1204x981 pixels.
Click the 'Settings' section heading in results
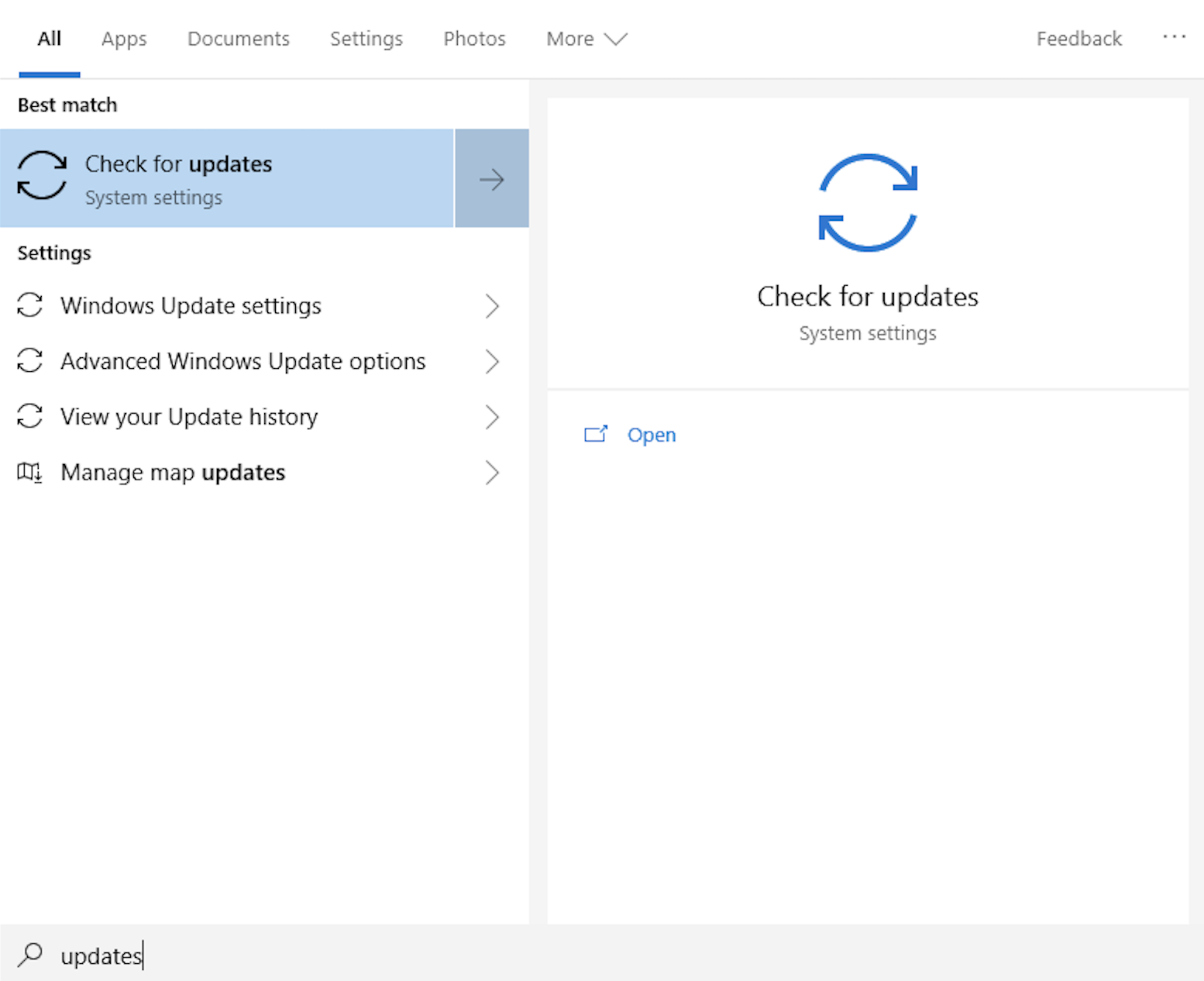click(54, 253)
